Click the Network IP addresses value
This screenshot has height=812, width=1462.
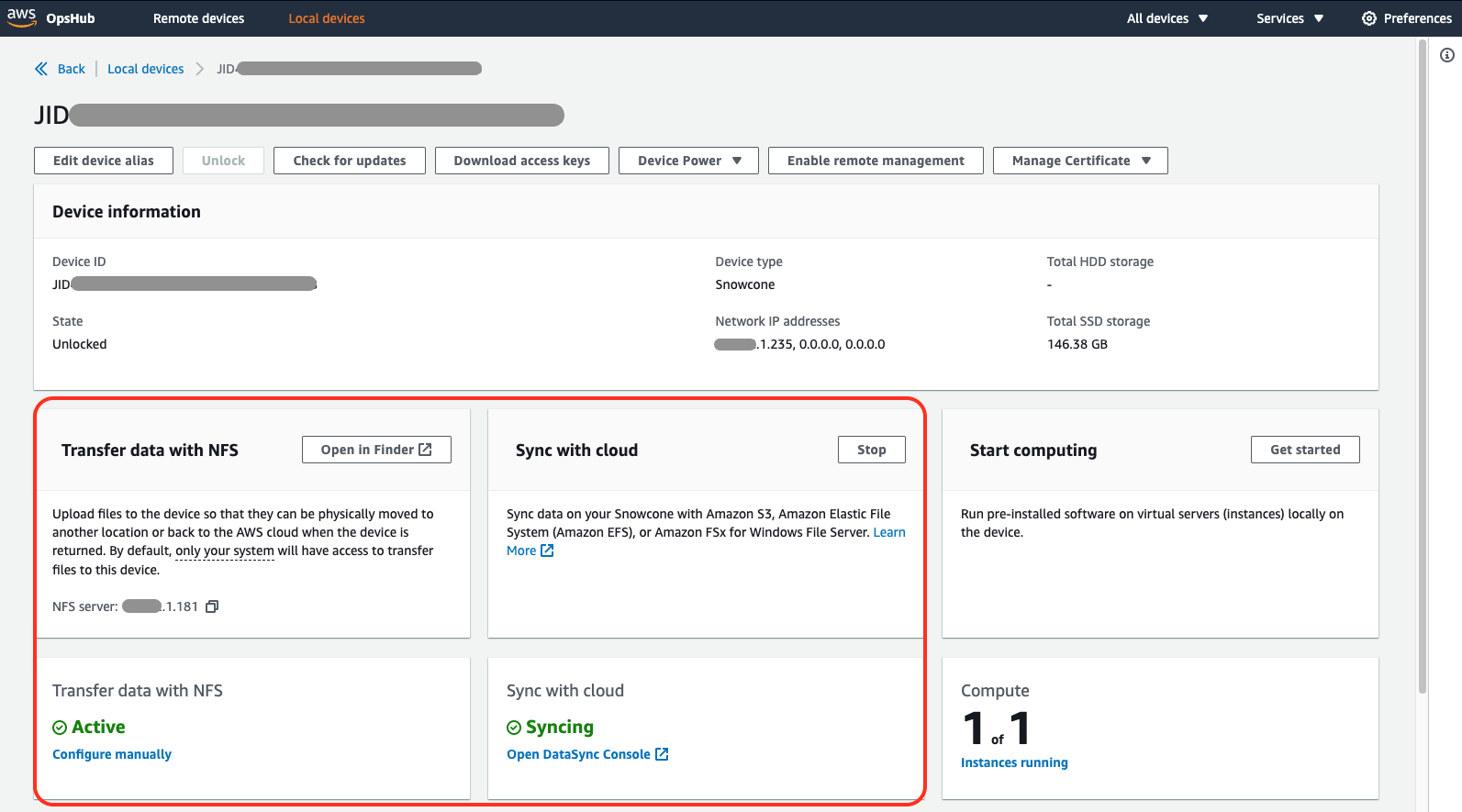point(800,344)
